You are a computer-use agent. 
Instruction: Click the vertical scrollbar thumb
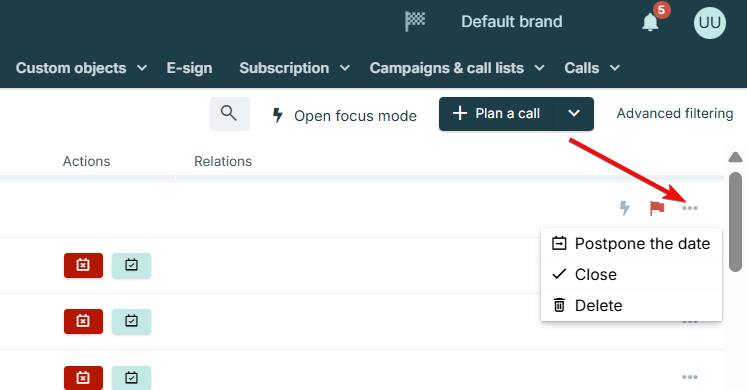tap(735, 221)
